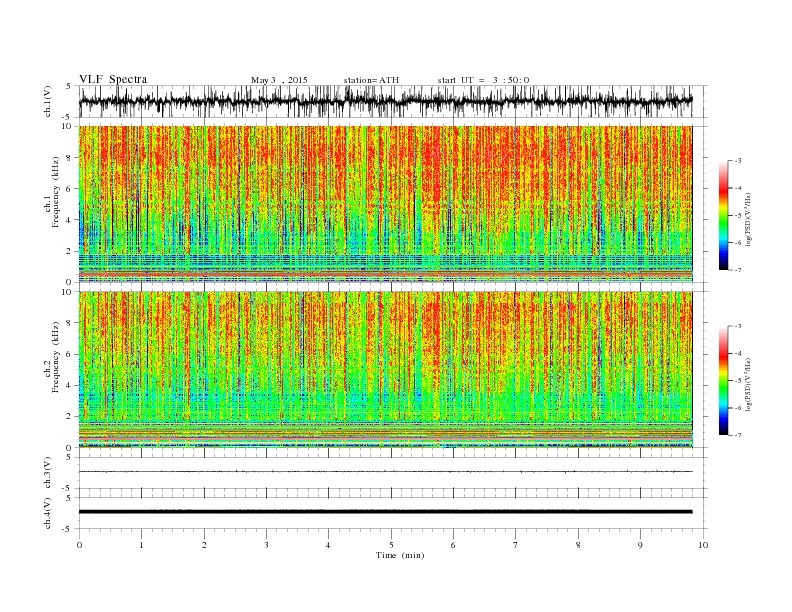792x612 pixels.
Task: Click time axis tick label '10'
Action: click(703, 545)
